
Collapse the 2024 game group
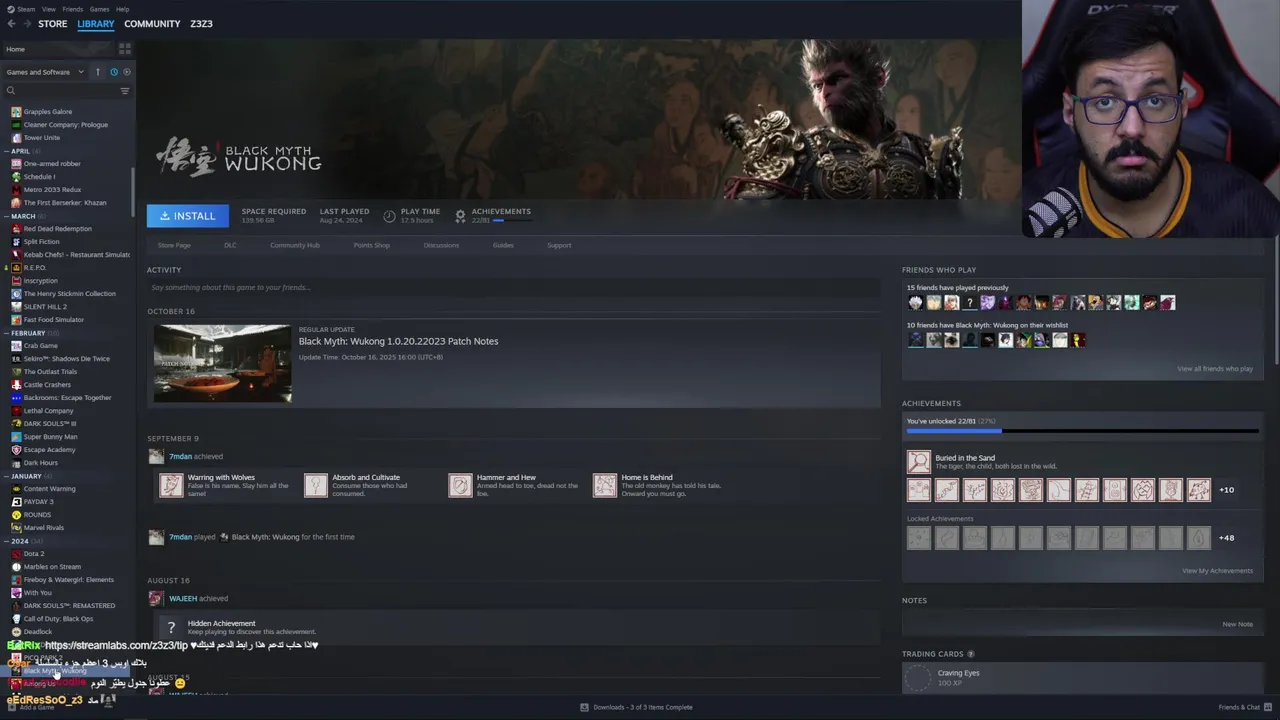pyautogui.click(x=19, y=541)
